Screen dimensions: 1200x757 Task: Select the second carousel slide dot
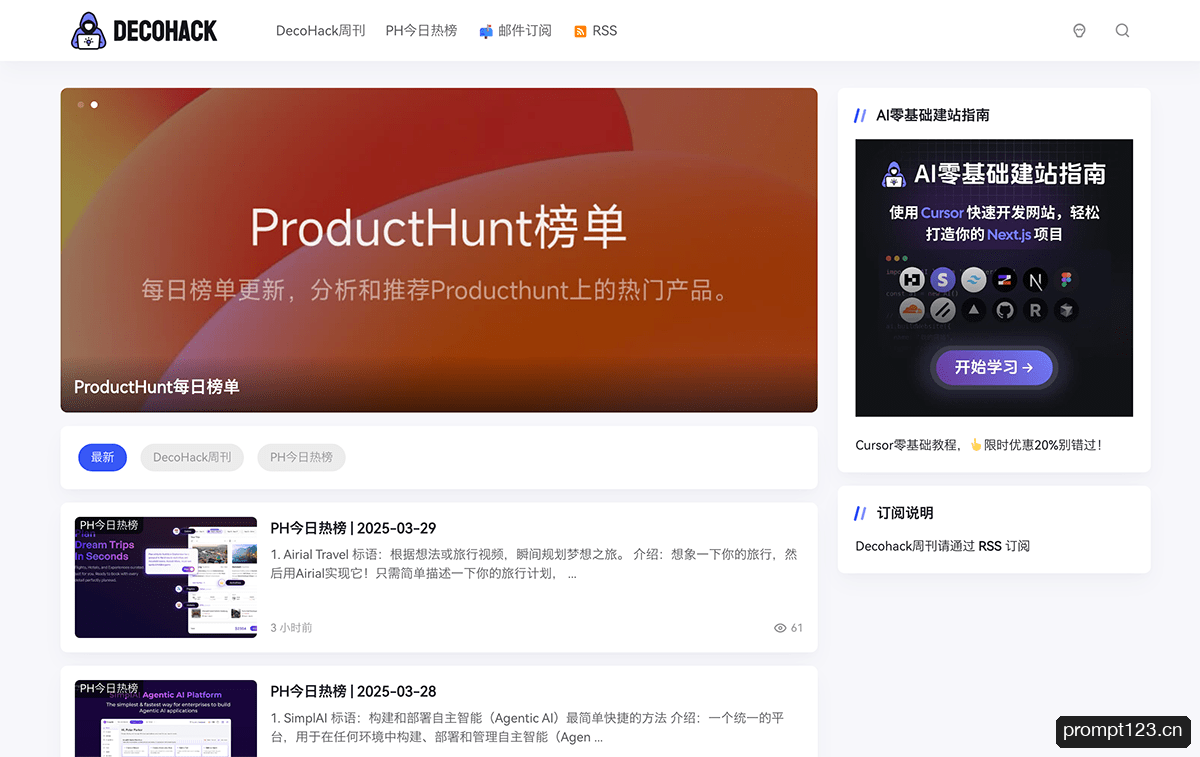(x=94, y=104)
